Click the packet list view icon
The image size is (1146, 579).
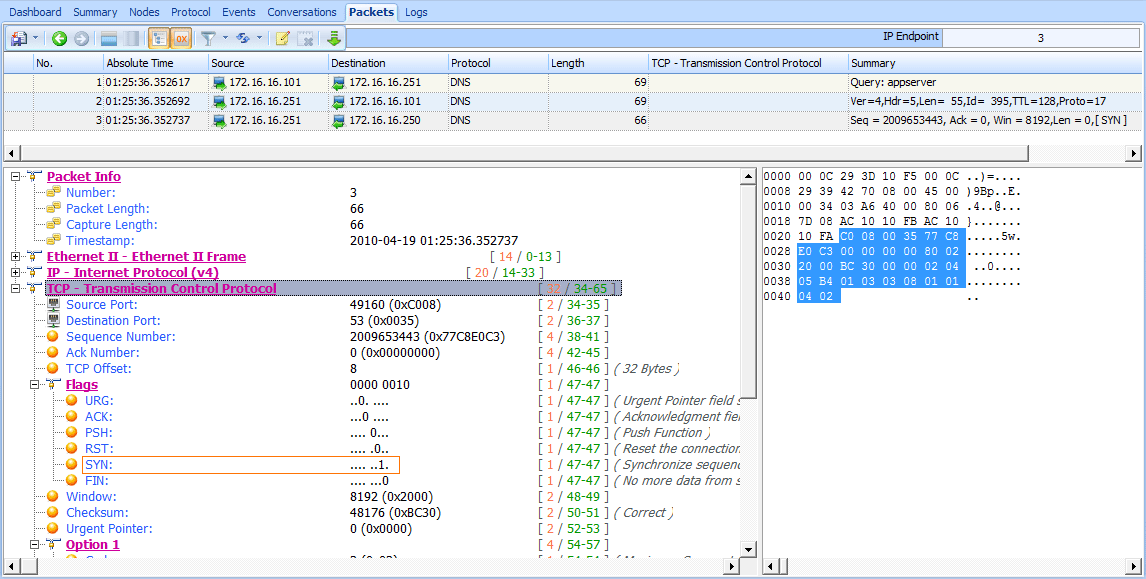pyautogui.click(x=108, y=39)
